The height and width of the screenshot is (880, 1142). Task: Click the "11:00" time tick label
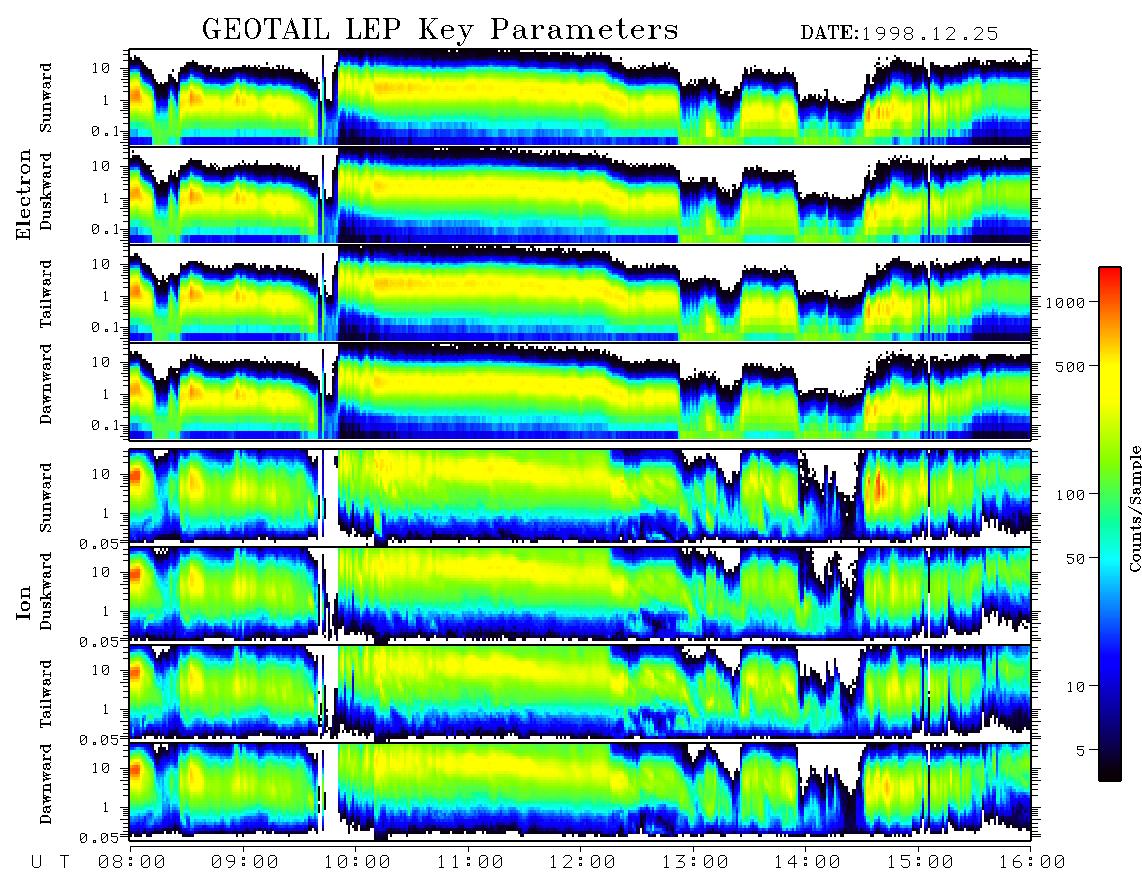470,862
